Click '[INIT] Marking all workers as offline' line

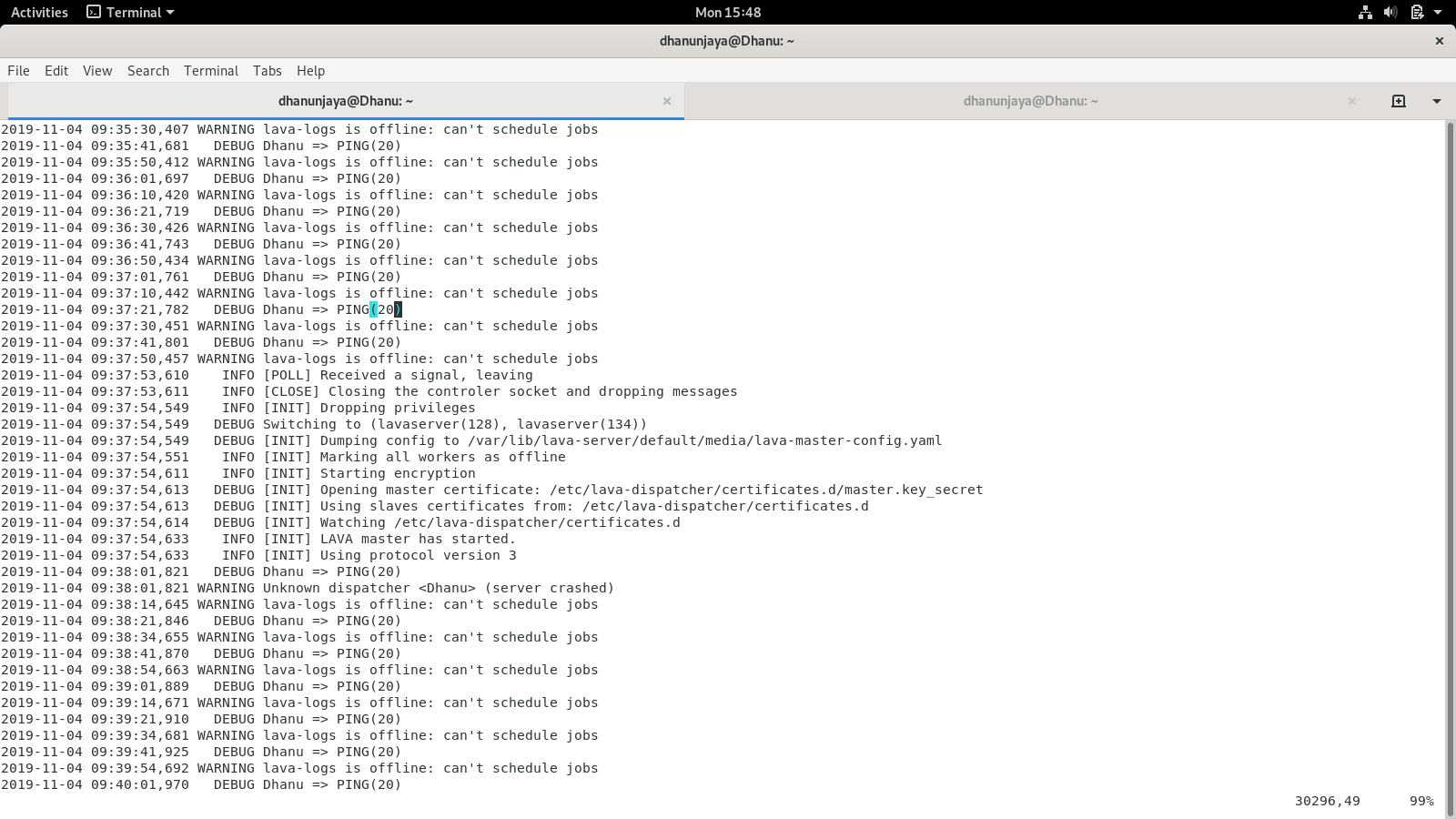coord(283,457)
